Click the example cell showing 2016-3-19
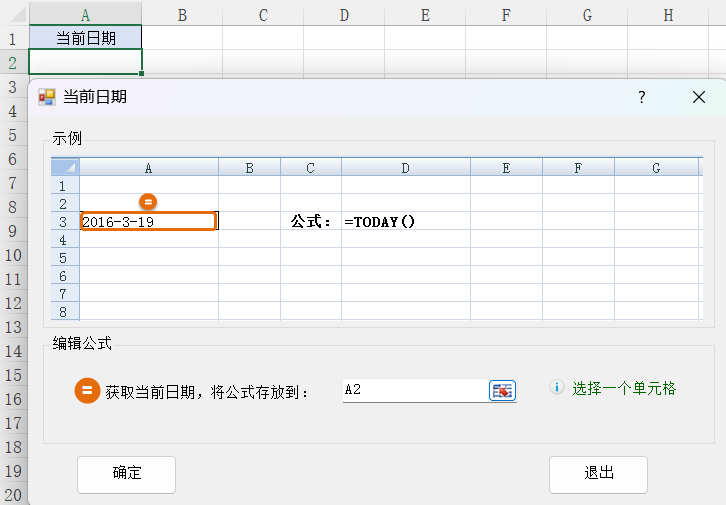The width and height of the screenshot is (726, 505). [x=148, y=222]
